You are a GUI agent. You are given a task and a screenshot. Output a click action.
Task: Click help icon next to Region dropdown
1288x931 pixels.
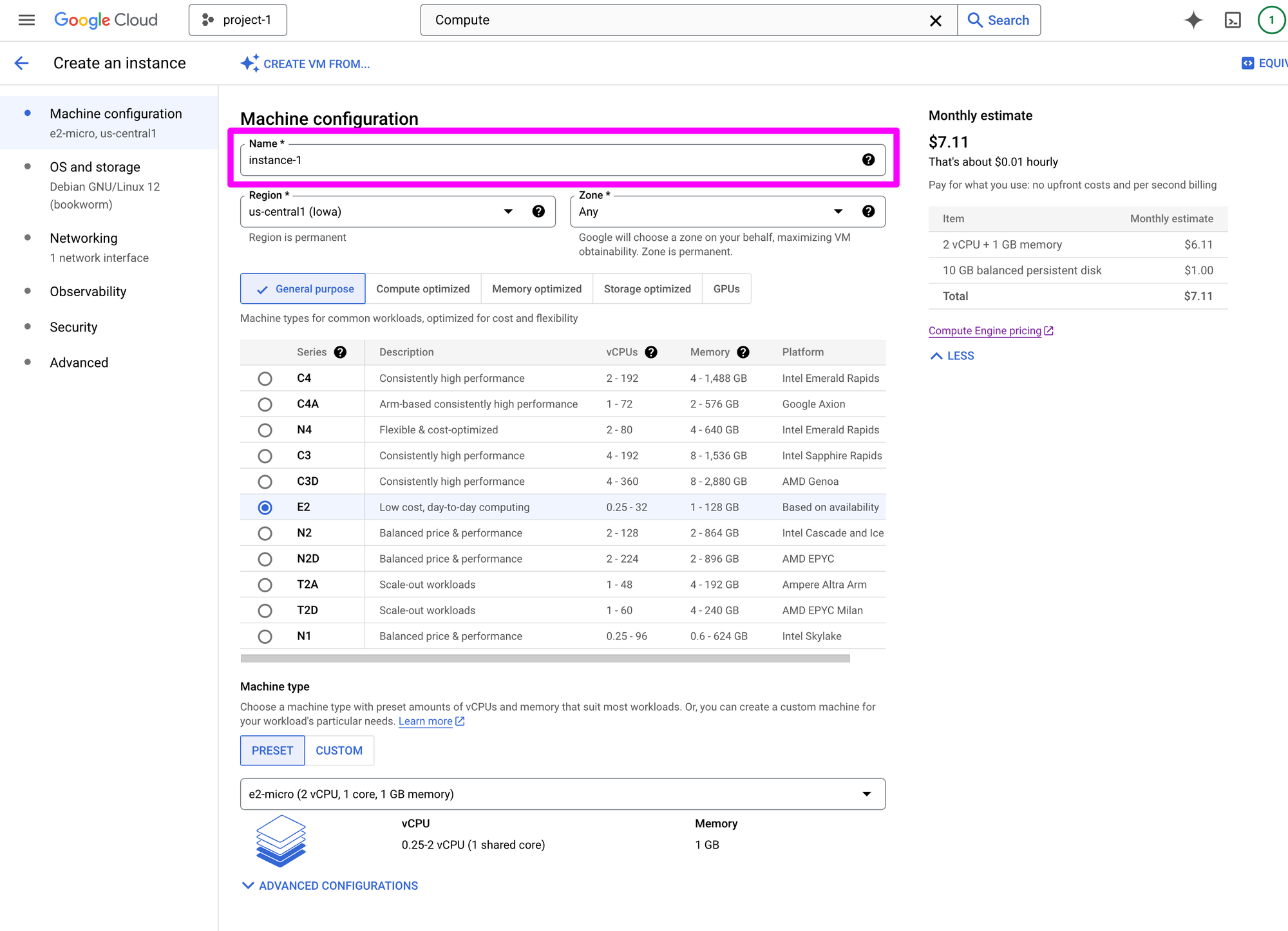[538, 211]
